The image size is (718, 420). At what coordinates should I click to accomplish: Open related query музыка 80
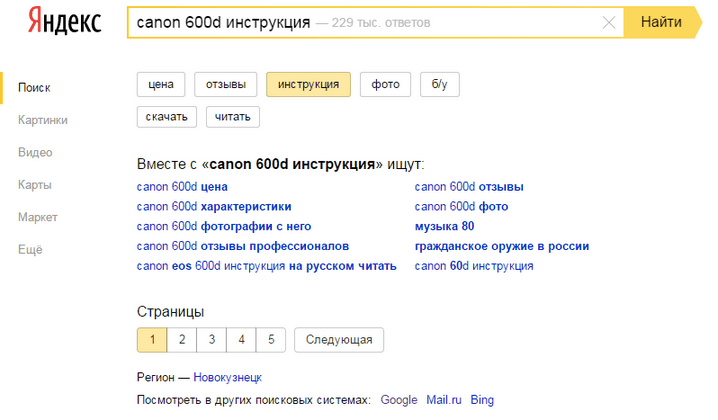(x=445, y=226)
